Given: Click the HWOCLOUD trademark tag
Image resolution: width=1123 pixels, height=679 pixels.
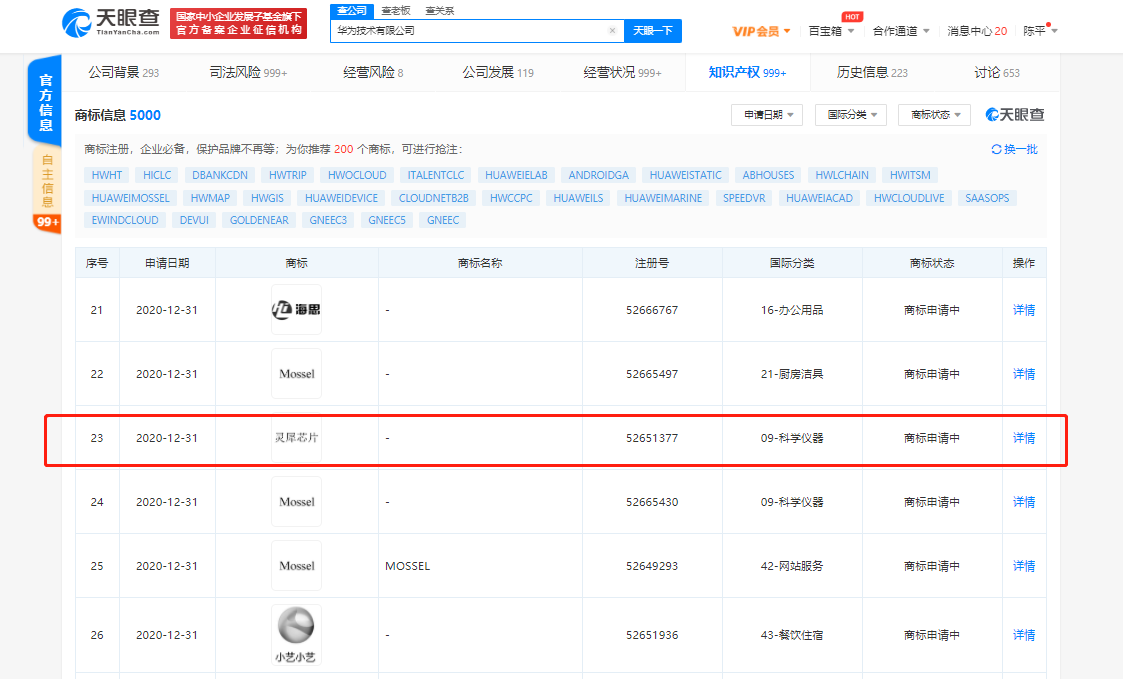Looking at the screenshot, I should pyautogui.click(x=356, y=174).
